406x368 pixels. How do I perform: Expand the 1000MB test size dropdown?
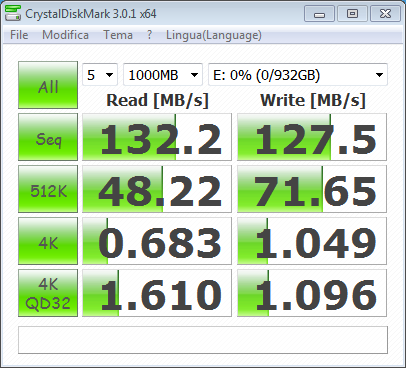coord(163,75)
